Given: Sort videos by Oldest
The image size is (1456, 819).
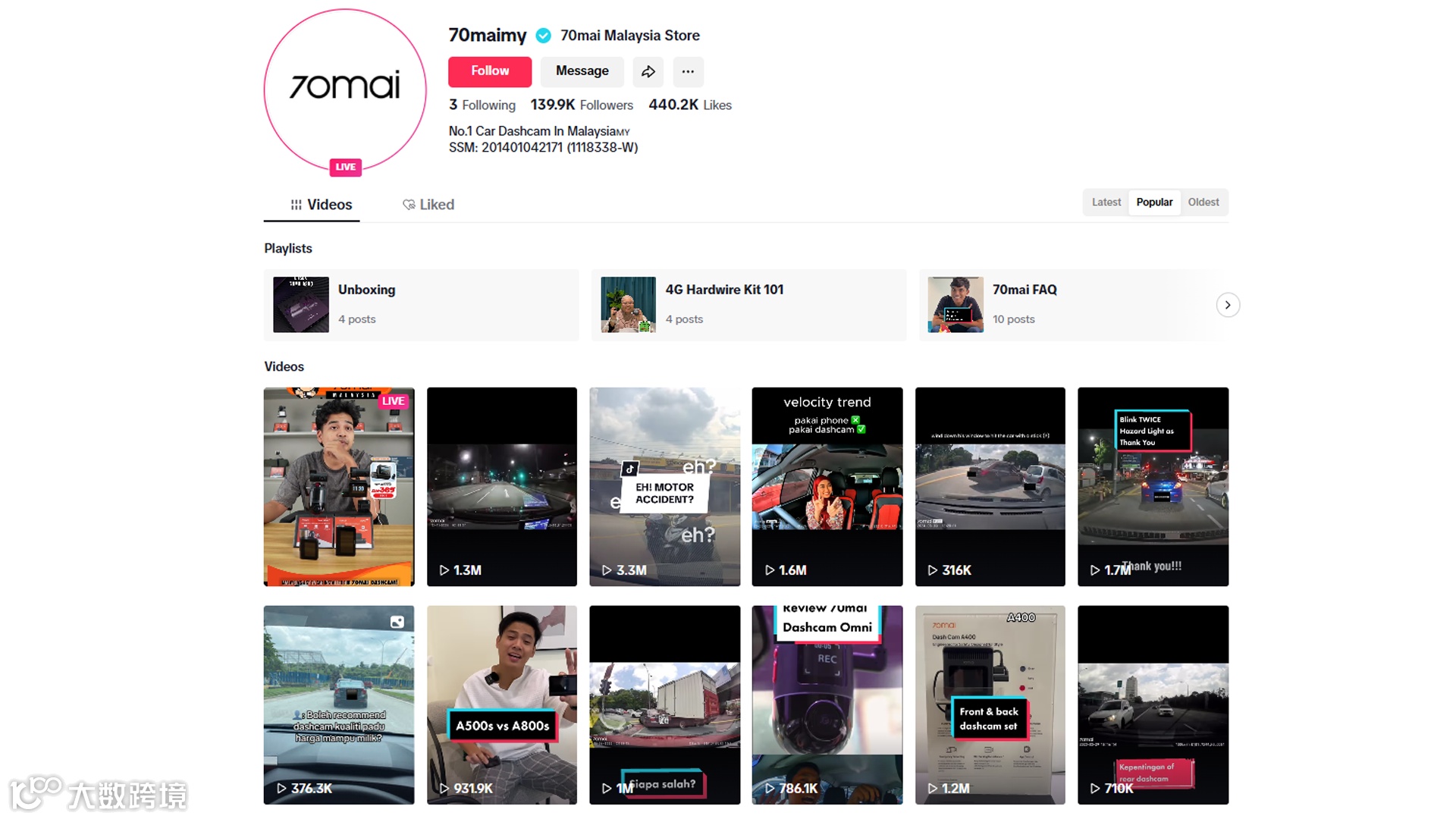Looking at the screenshot, I should click(x=1203, y=202).
